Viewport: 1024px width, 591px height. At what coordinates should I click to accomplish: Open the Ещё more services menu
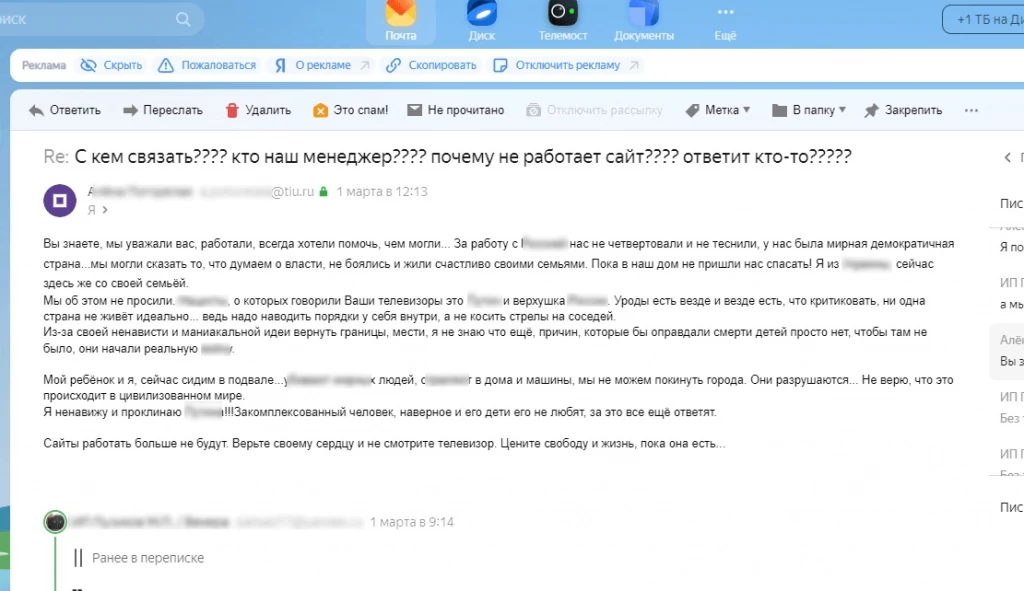pos(725,21)
